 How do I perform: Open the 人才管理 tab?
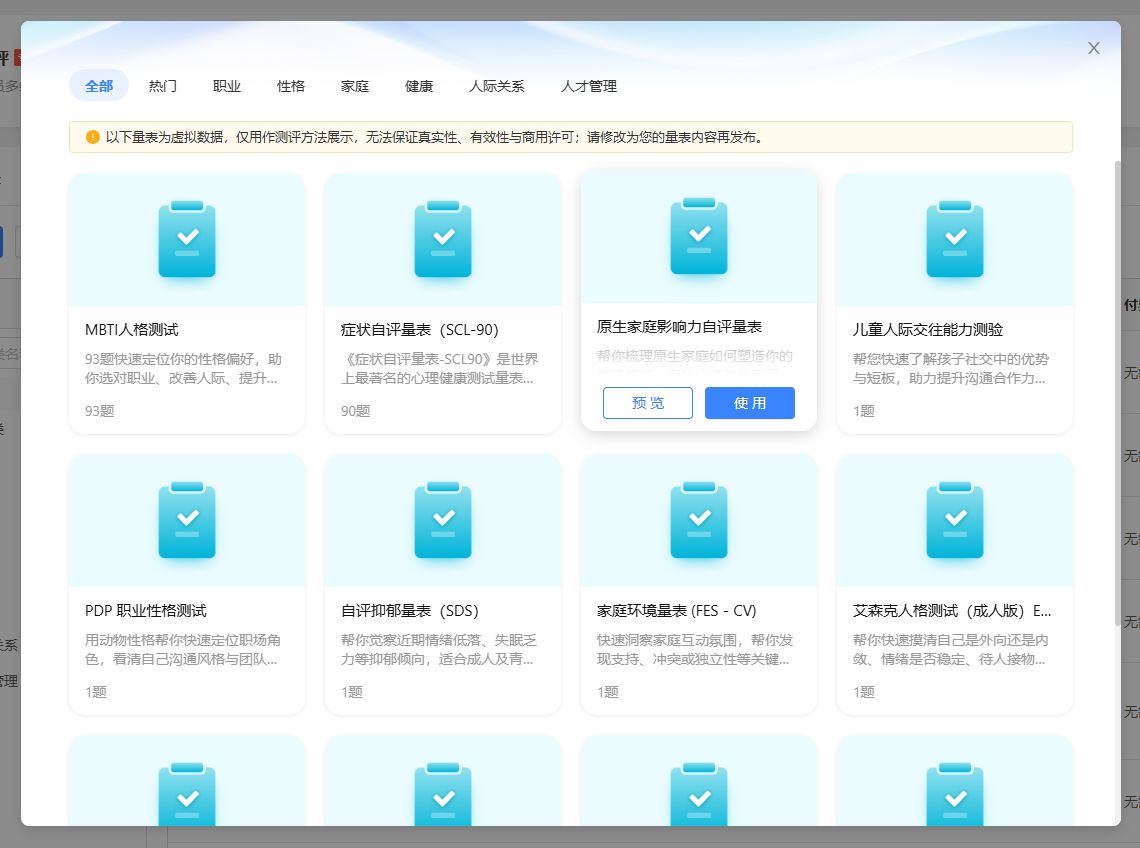pyautogui.click(x=589, y=86)
